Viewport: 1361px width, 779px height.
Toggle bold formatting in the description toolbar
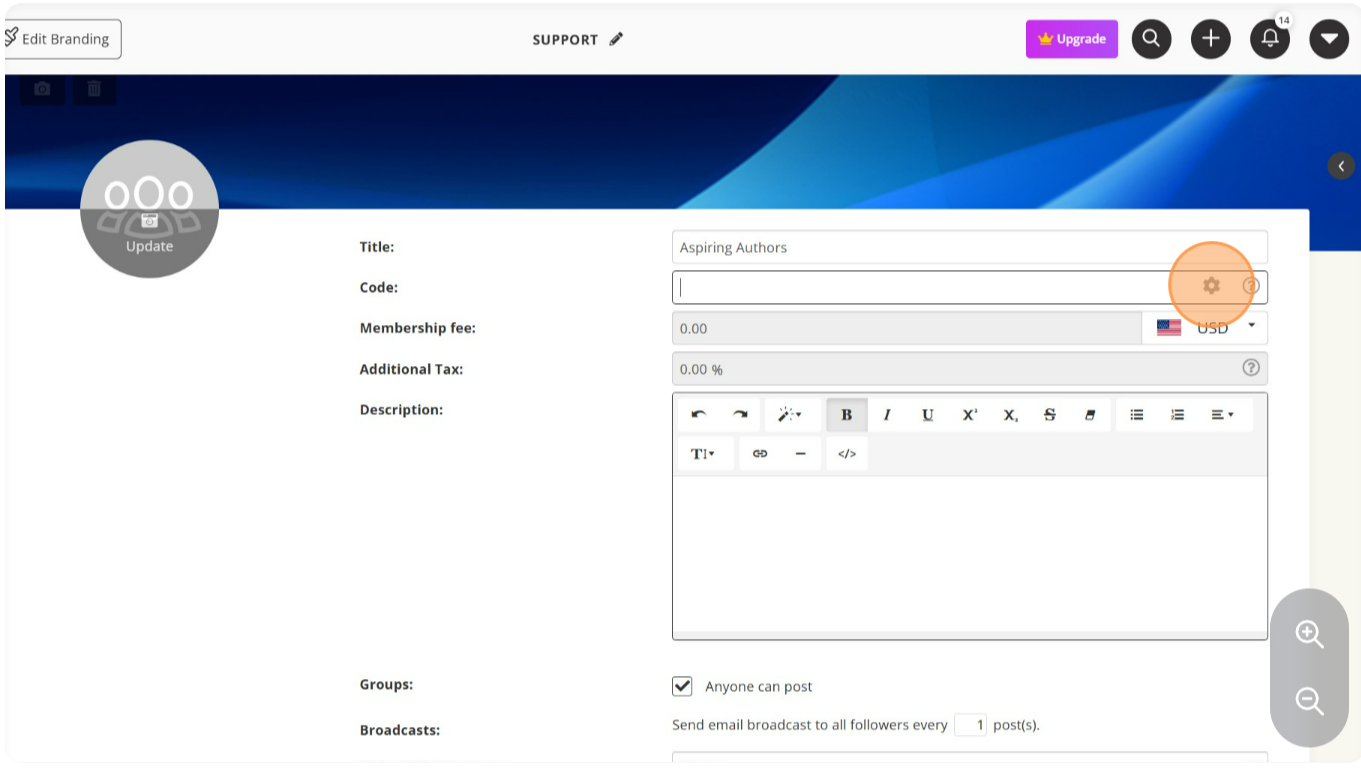point(846,415)
